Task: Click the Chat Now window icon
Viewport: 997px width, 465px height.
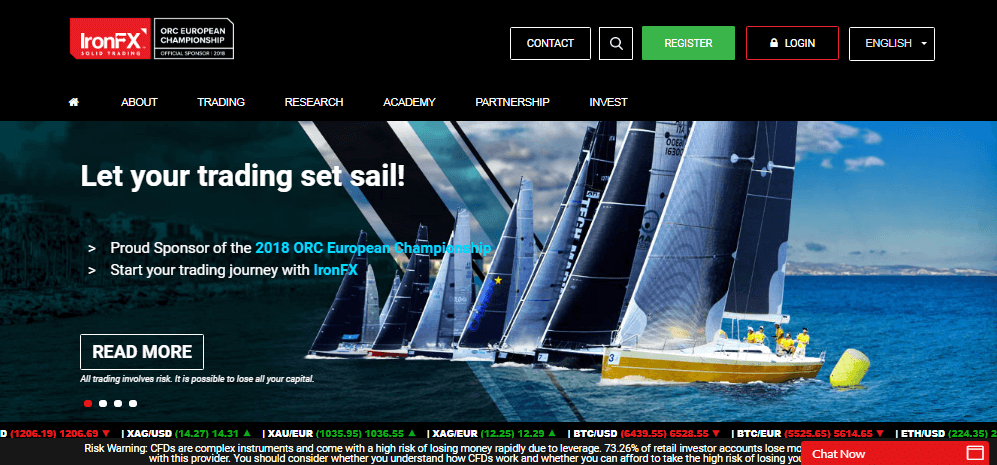Action: [x=975, y=454]
